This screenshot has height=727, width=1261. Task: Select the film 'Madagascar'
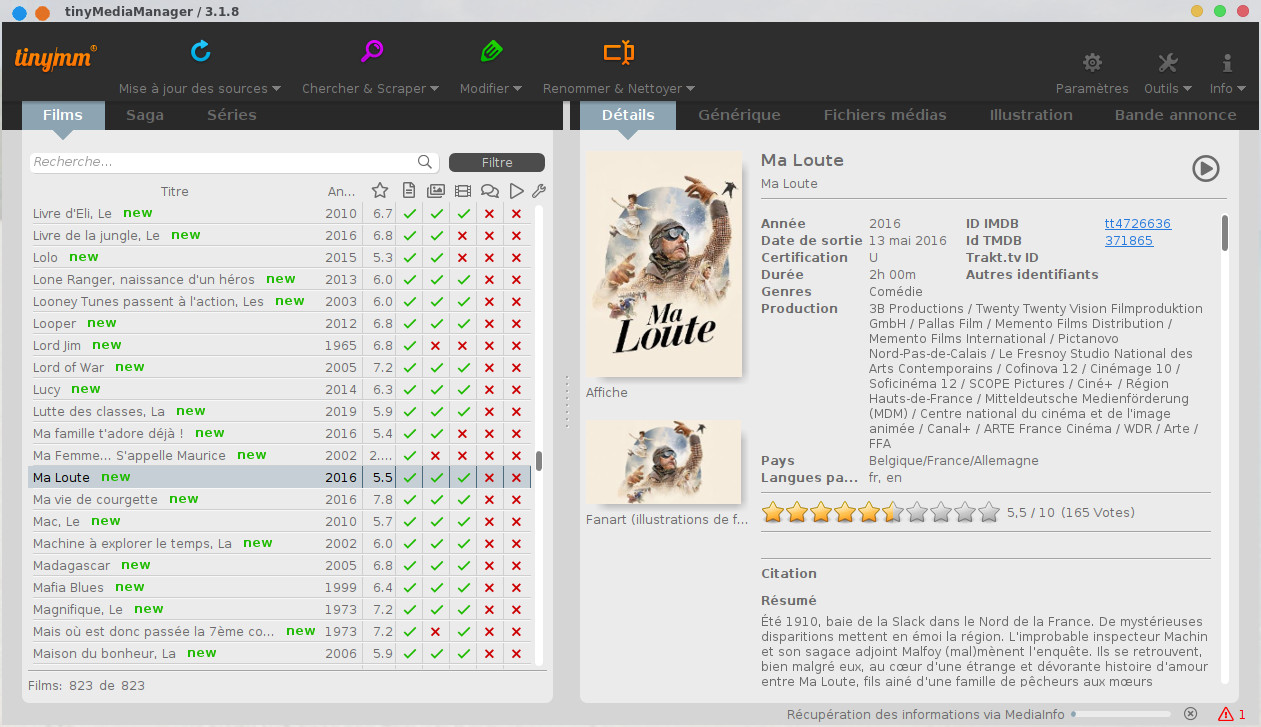(x=280, y=565)
